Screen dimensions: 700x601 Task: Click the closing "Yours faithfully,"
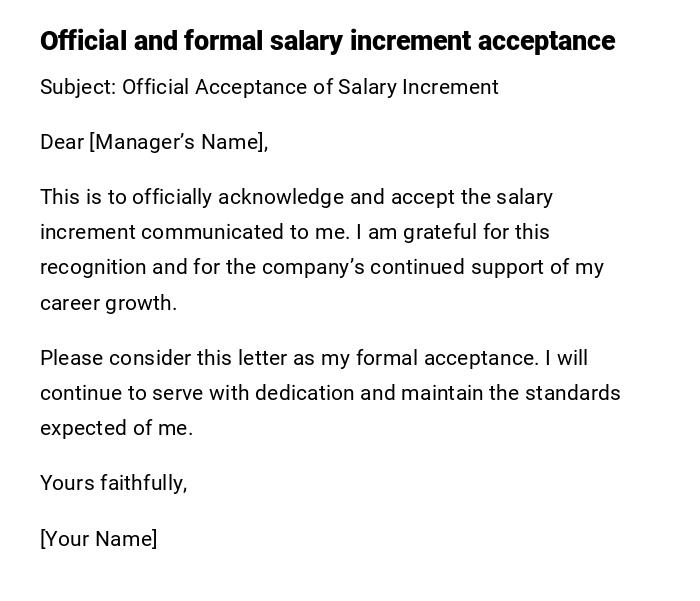(113, 483)
